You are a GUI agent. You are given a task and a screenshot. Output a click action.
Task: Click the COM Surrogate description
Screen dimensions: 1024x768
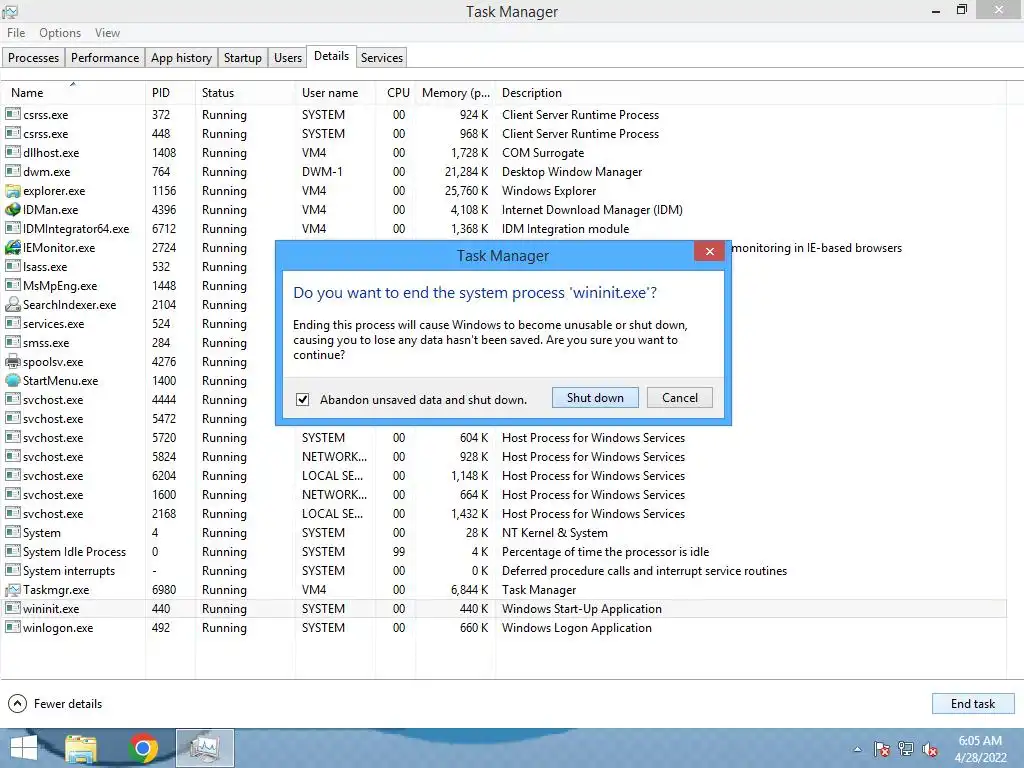click(543, 153)
